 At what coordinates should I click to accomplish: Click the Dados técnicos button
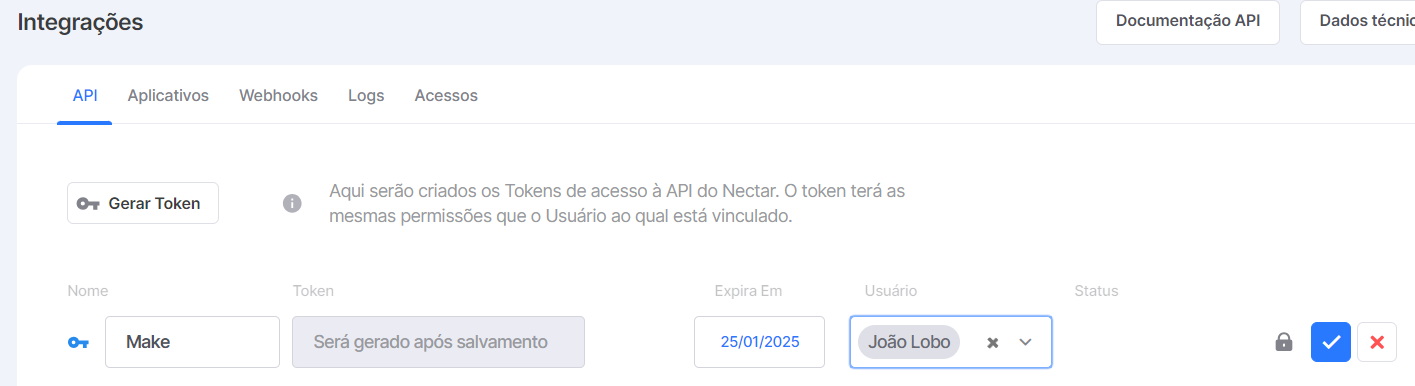(x=1358, y=21)
